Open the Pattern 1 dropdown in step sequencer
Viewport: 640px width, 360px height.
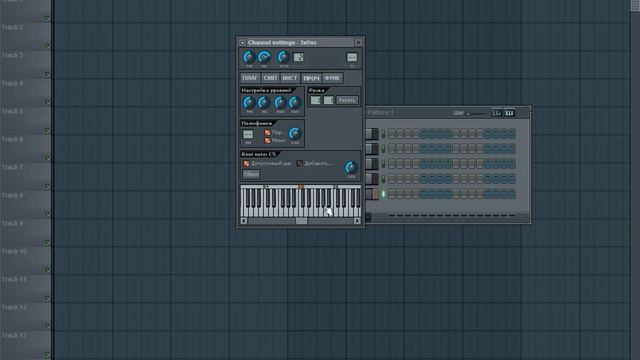pos(384,112)
